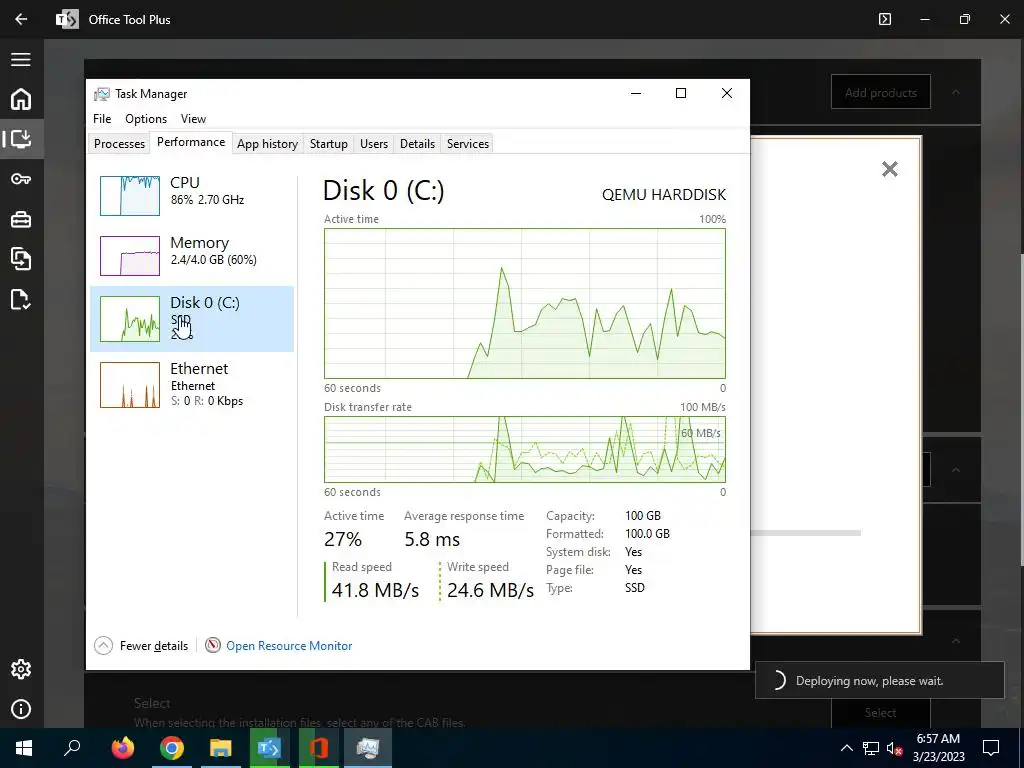Click the muted volume tray icon
This screenshot has height=768, width=1024.
point(894,748)
